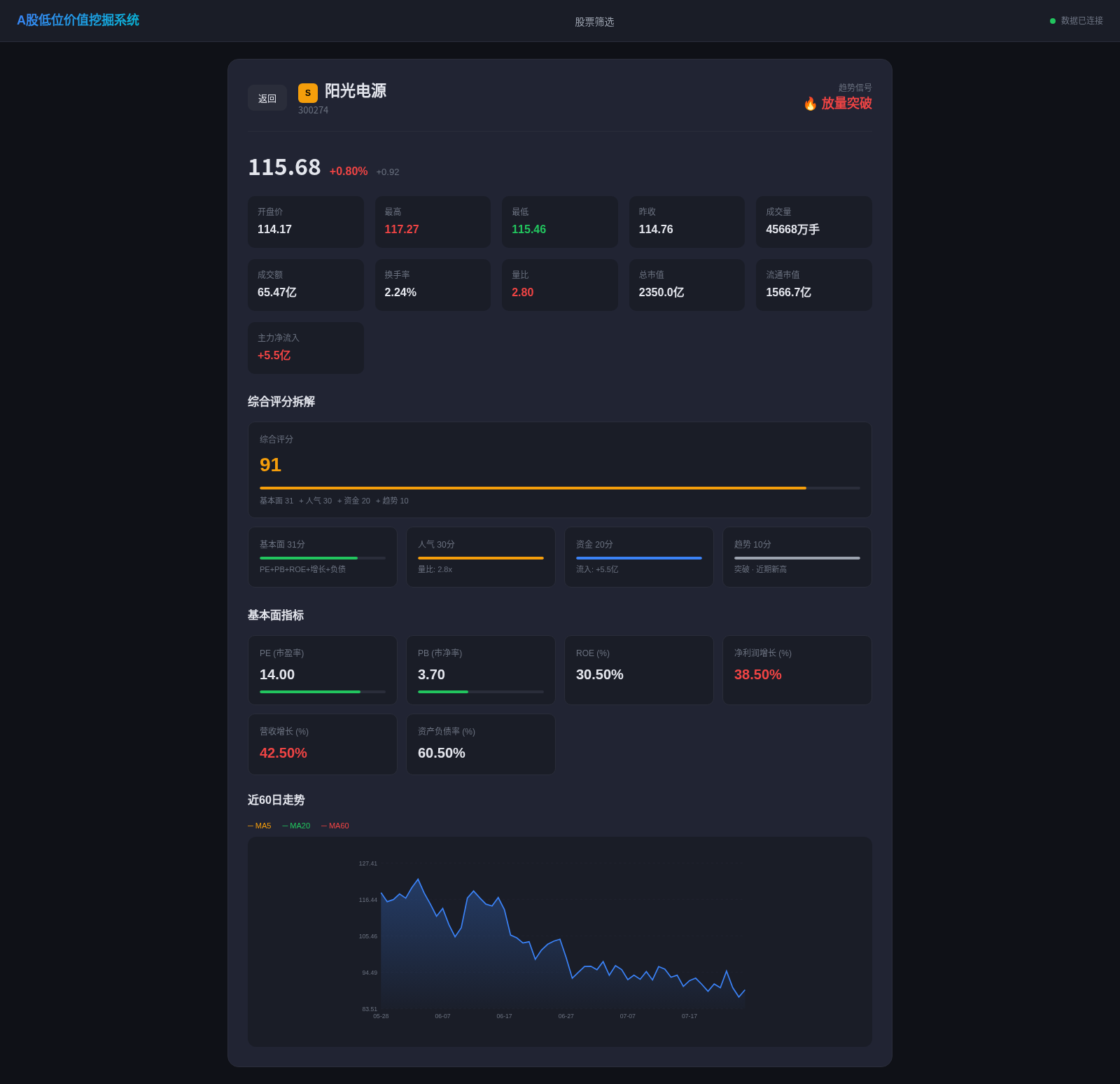The height and width of the screenshot is (1084, 1120).
Task: Open the 股票筛选 navigation tab
Action: click(x=594, y=22)
